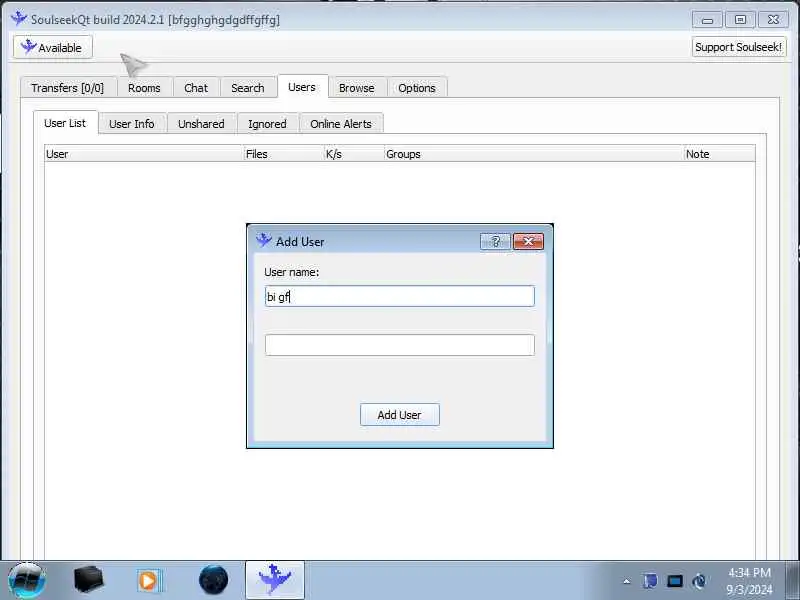
Task: Sort the list by the Files column header
Action: [284, 154]
